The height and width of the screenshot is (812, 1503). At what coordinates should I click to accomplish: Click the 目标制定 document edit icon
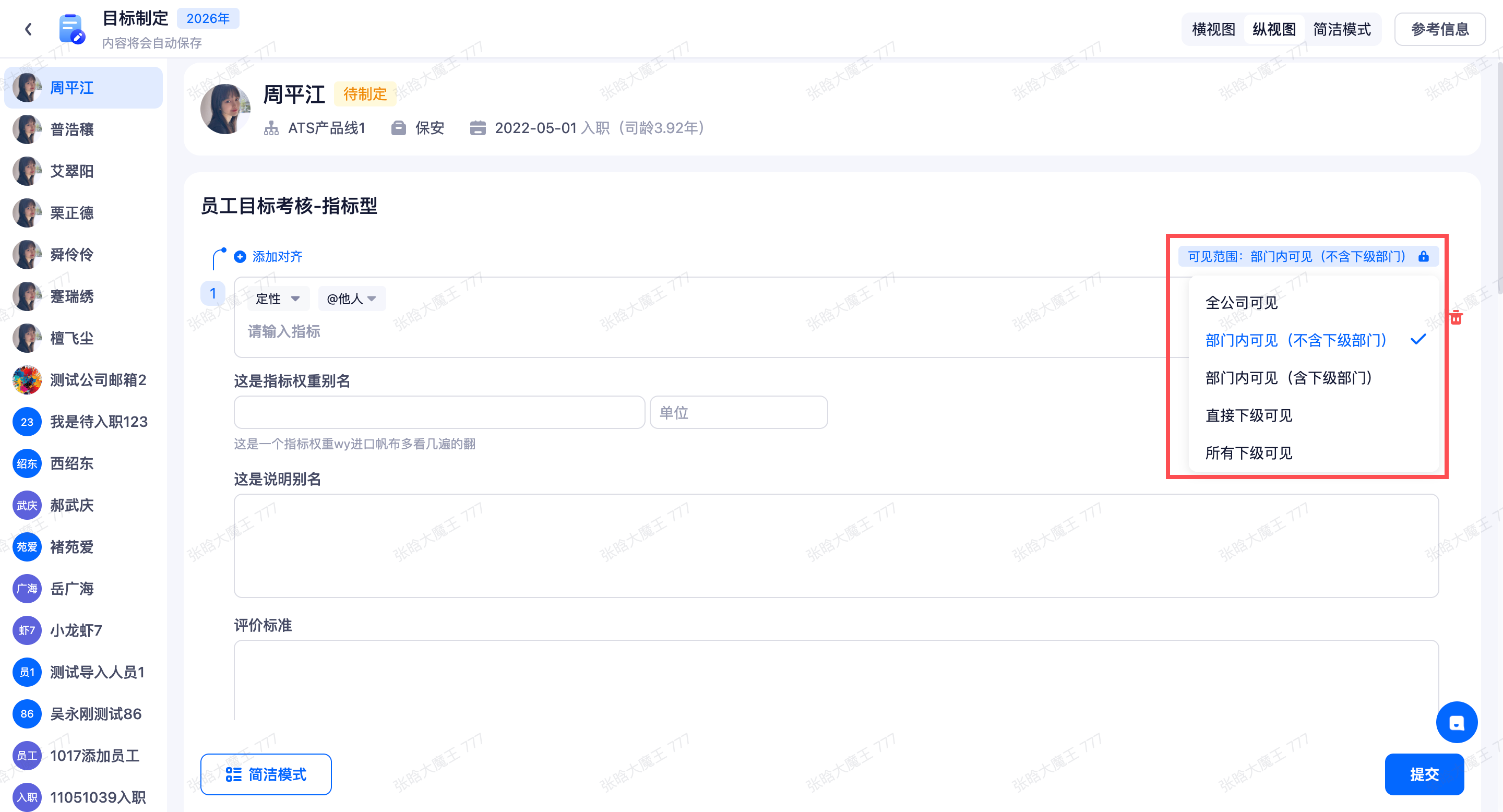(x=72, y=29)
